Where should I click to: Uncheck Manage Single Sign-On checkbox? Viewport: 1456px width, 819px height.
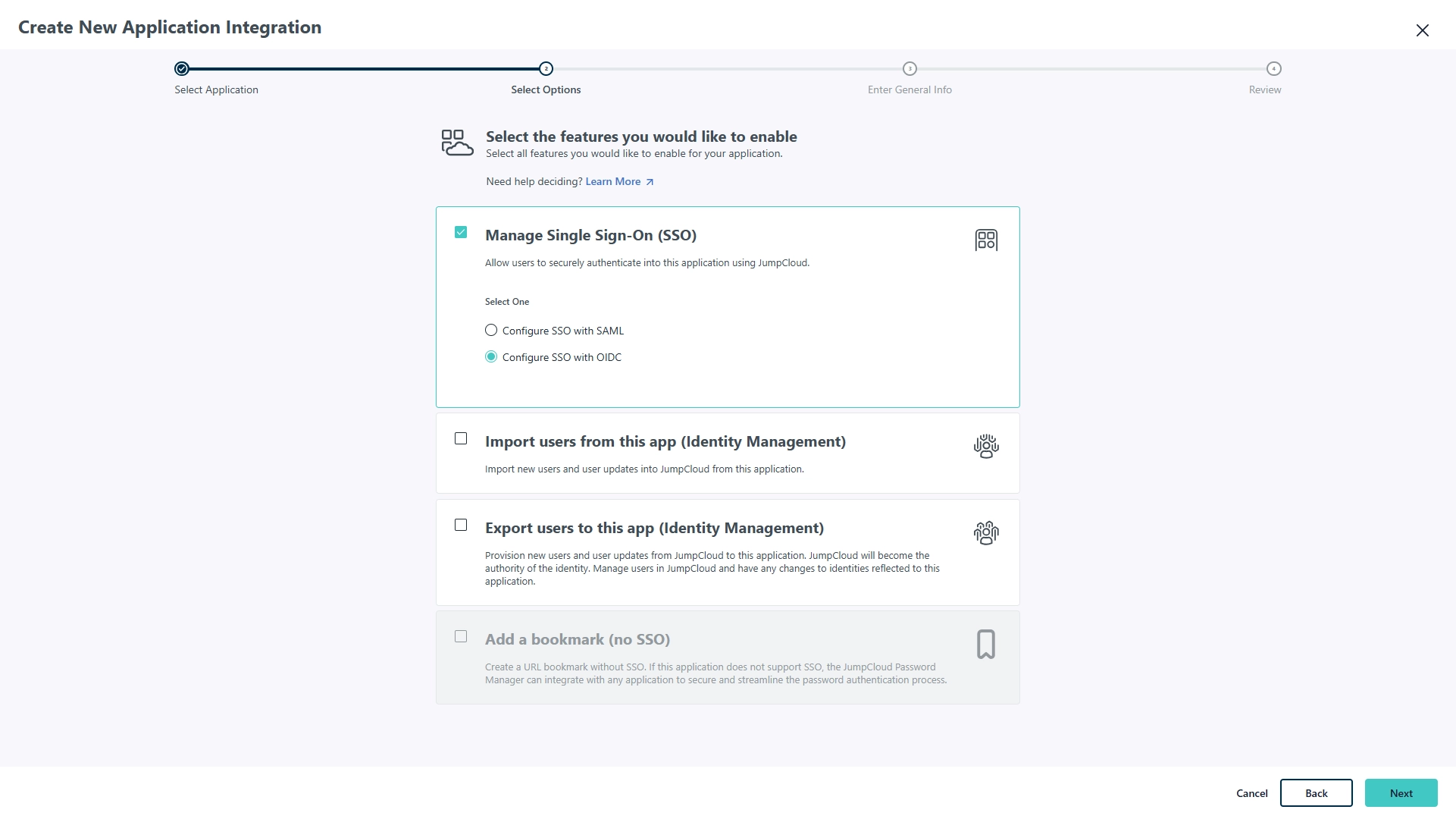[x=461, y=232]
